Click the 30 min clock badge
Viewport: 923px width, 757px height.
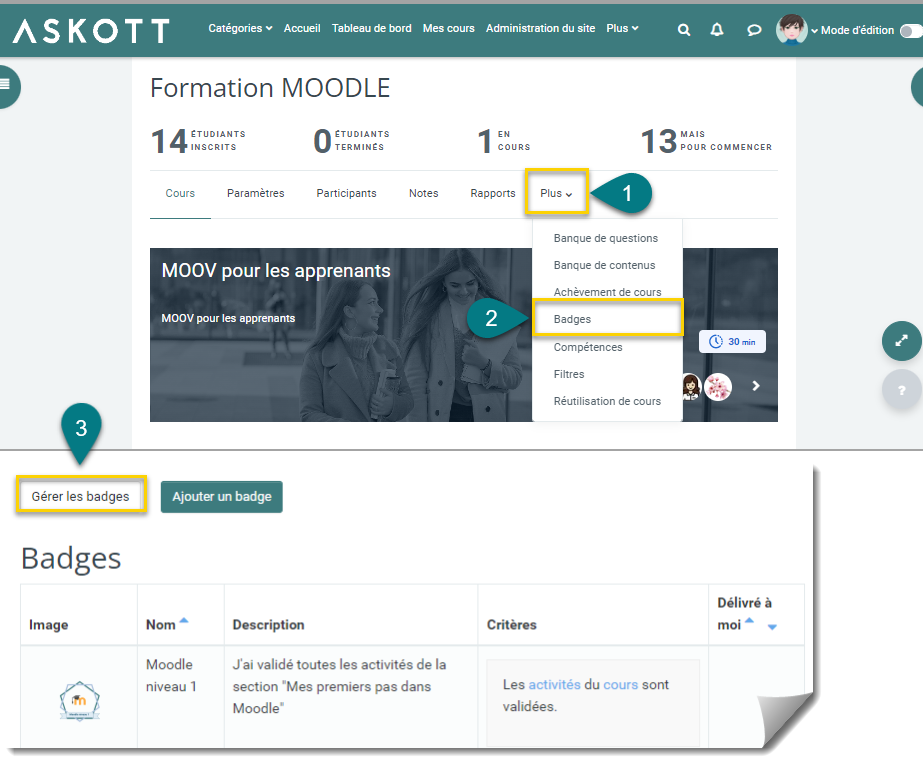[732, 341]
